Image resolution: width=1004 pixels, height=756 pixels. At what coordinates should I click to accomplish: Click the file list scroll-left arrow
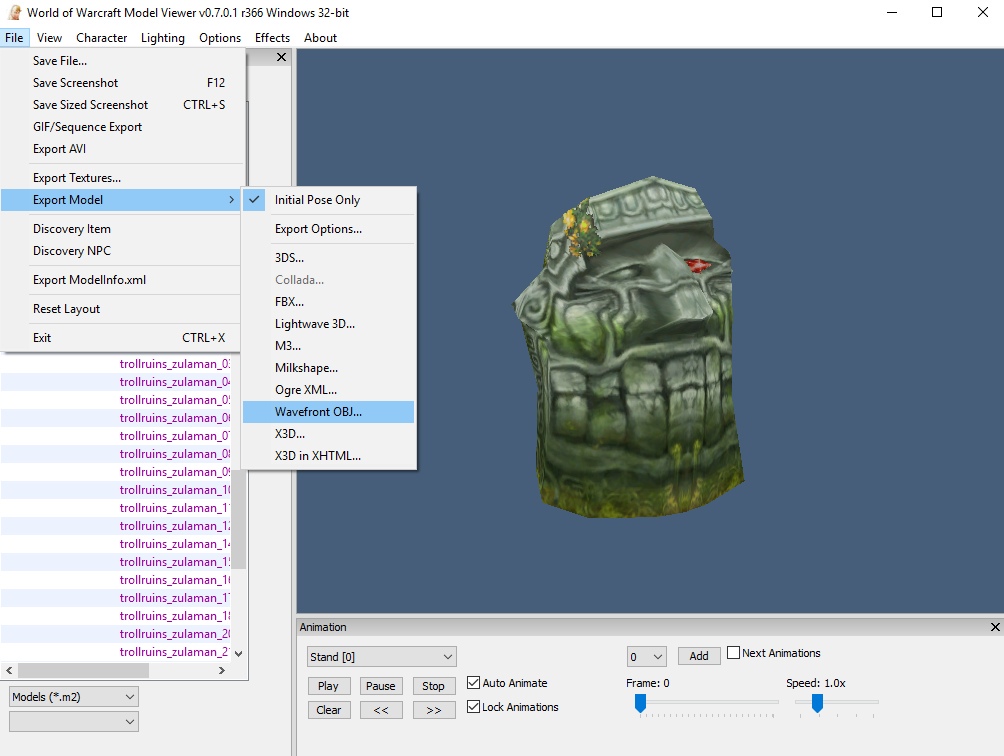[9, 670]
